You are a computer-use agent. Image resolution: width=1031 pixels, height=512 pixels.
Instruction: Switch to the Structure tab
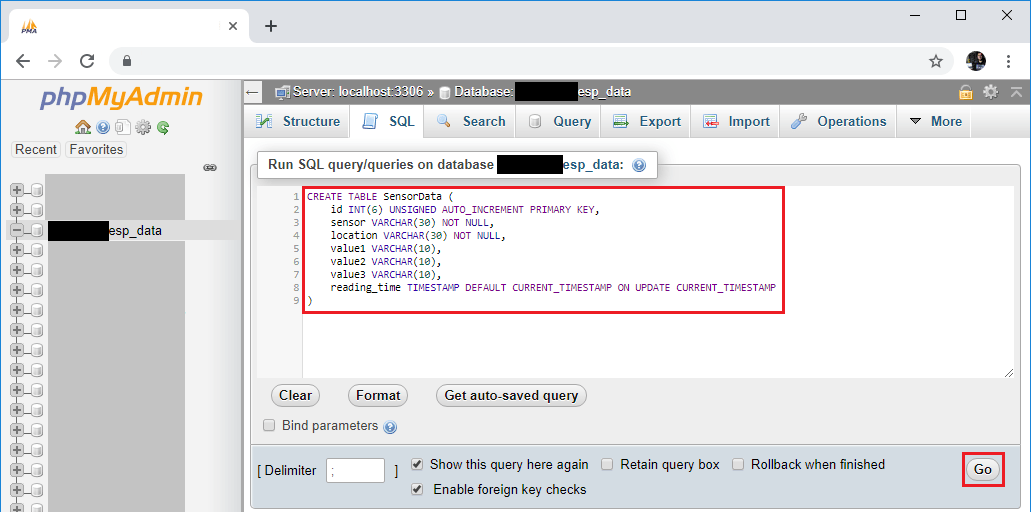tap(297, 122)
